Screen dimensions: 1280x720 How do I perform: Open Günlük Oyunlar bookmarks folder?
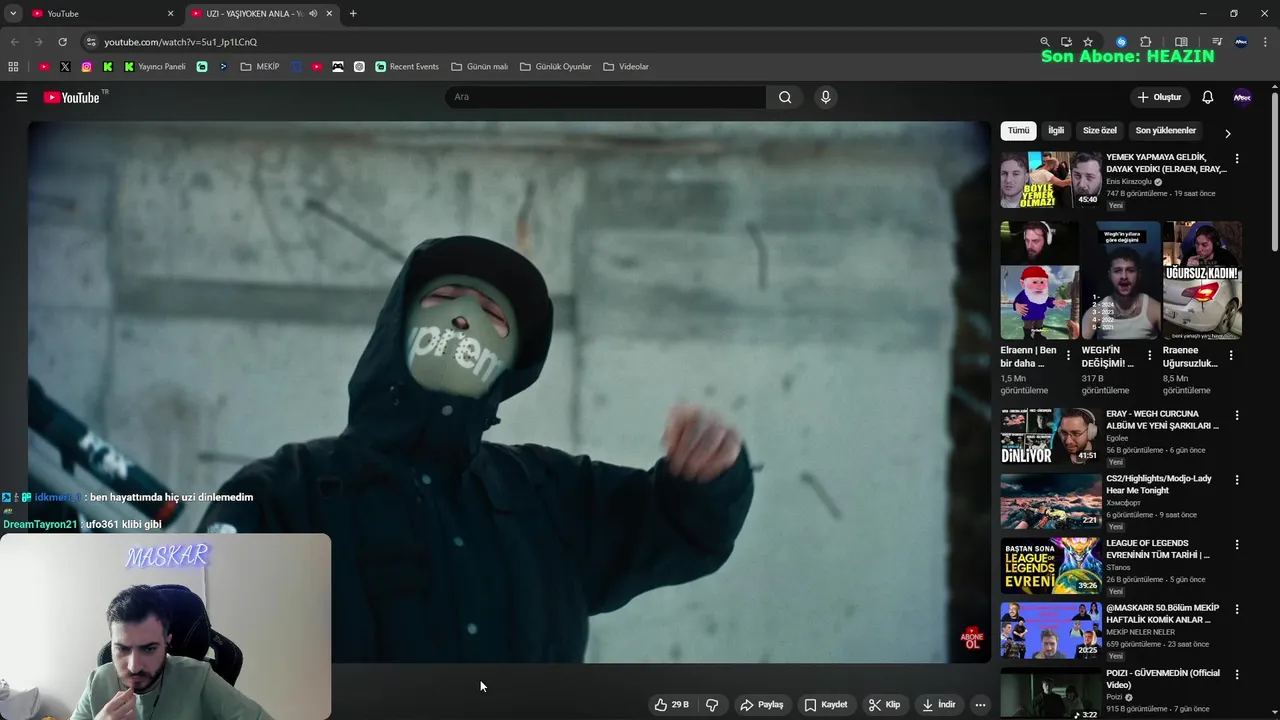[x=556, y=67]
